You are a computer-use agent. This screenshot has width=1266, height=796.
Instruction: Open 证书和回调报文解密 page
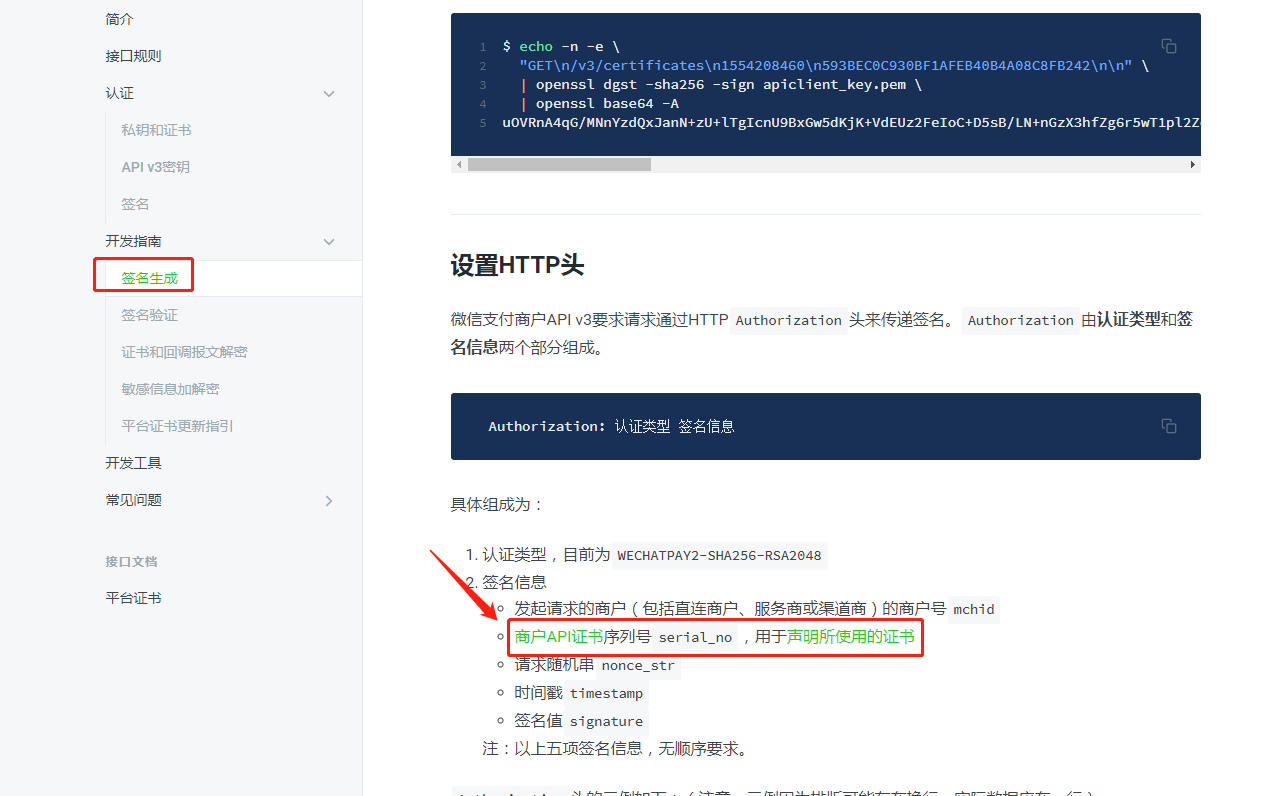click(184, 352)
